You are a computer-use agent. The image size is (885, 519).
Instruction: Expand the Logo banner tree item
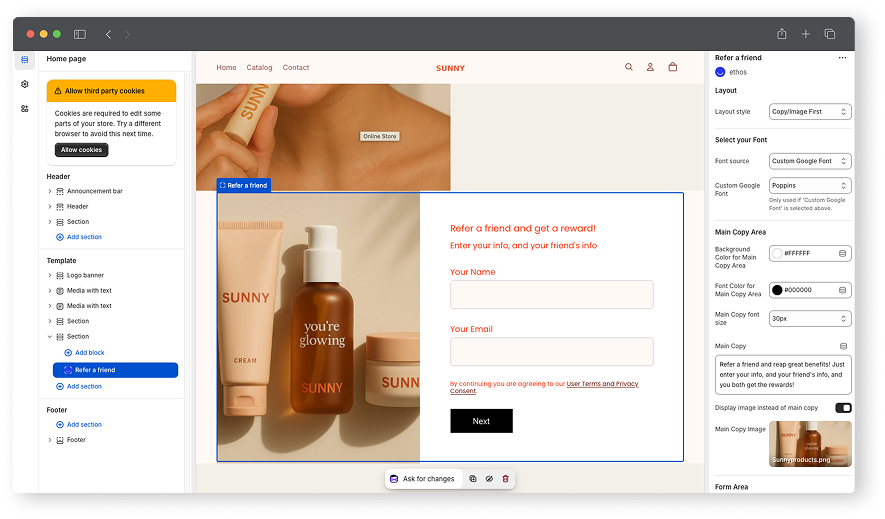tap(50, 275)
